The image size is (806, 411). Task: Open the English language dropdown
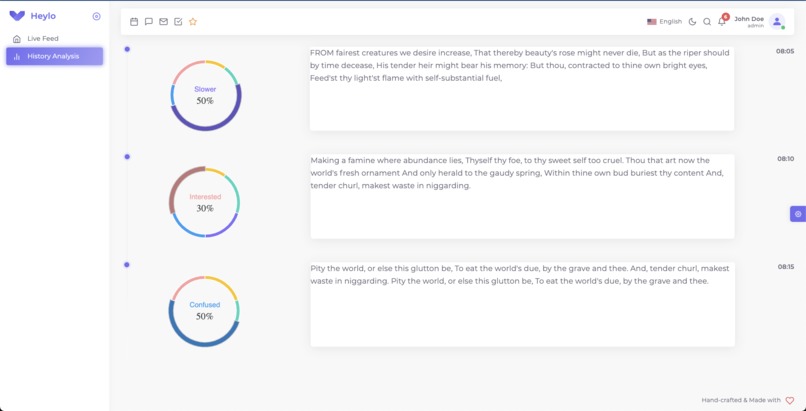664,22
